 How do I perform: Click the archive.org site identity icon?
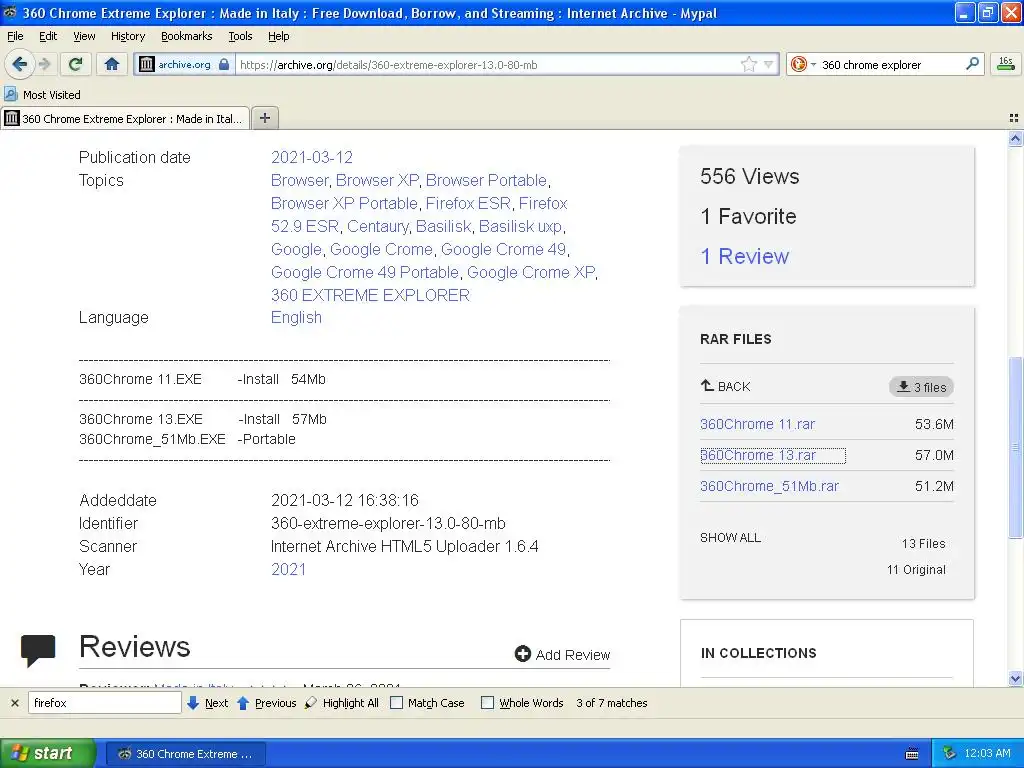[147, 64]
